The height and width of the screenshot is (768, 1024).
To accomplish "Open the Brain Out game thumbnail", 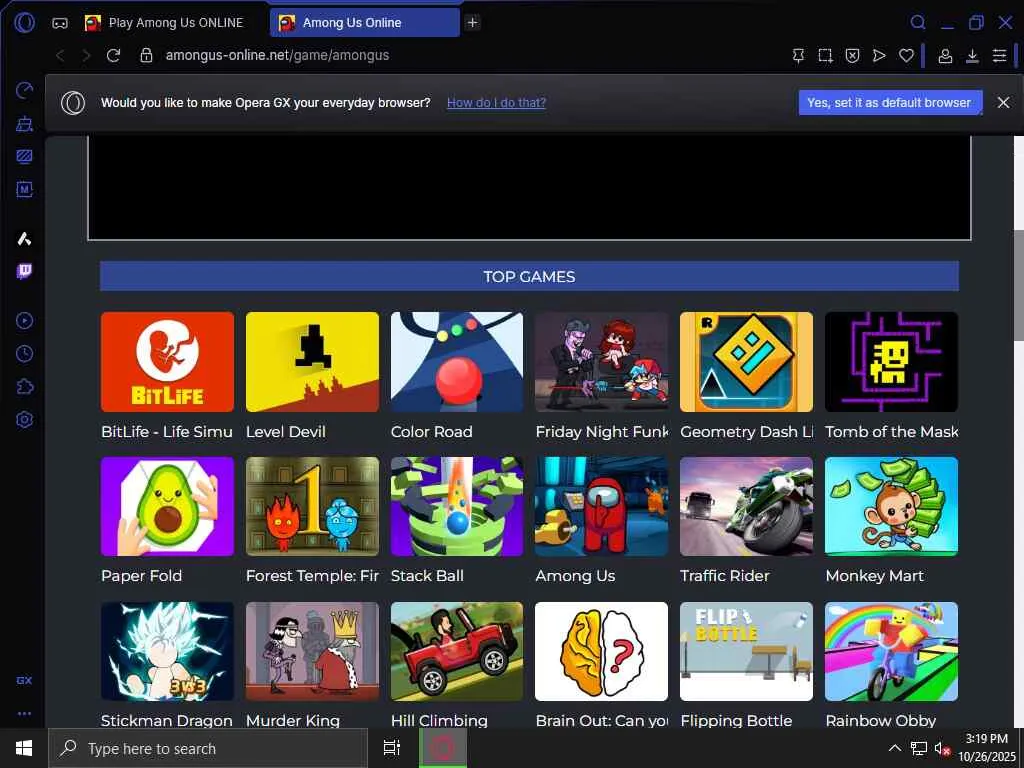I will click(601, 652).
